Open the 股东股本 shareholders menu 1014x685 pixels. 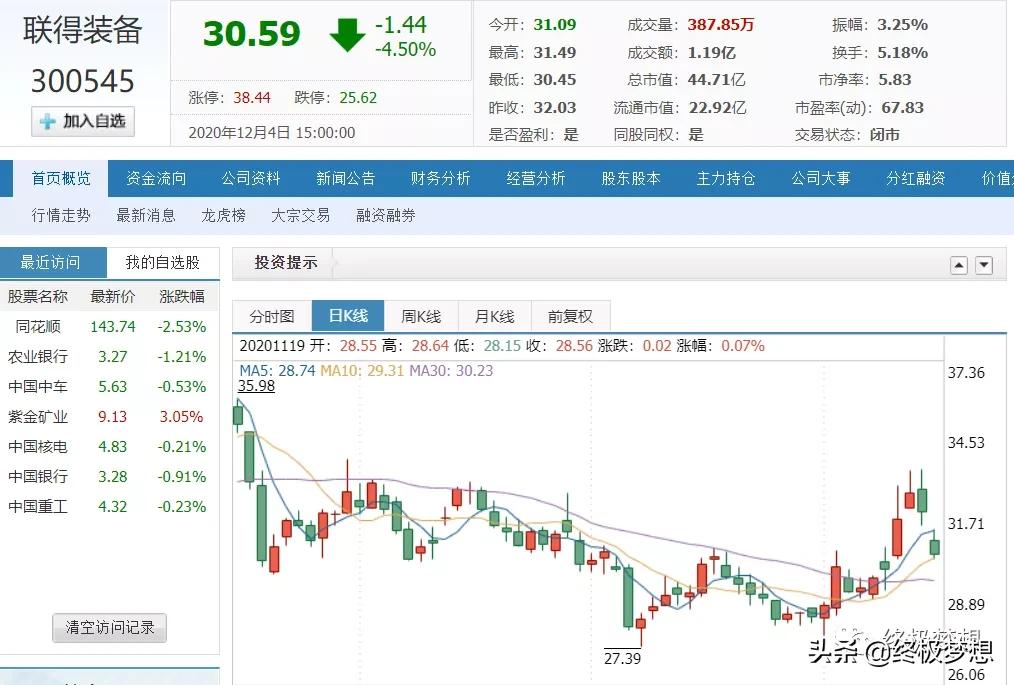[x=630, y=178]
